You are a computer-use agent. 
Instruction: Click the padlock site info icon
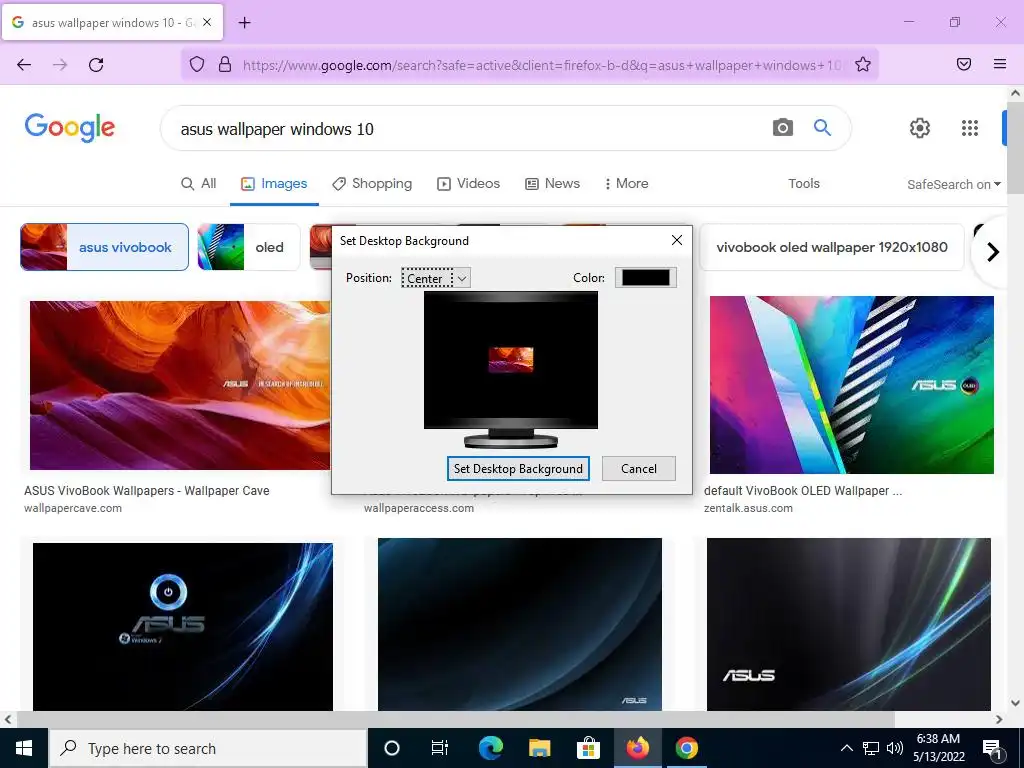[x=225, y=64]
